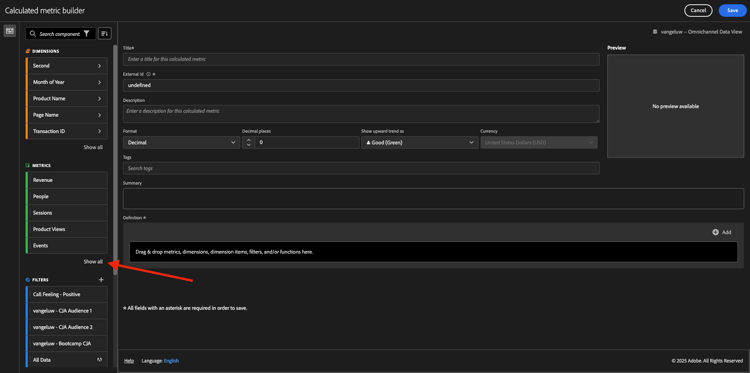
Task: Open the components panel icon in left rail
Action: click(9, 31)
